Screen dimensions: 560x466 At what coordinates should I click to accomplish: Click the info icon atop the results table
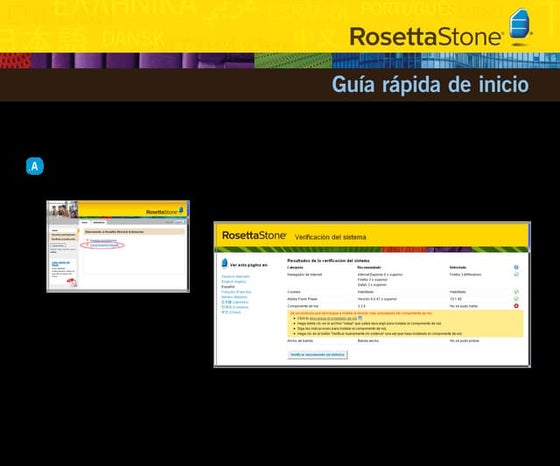tap(516, 267)
